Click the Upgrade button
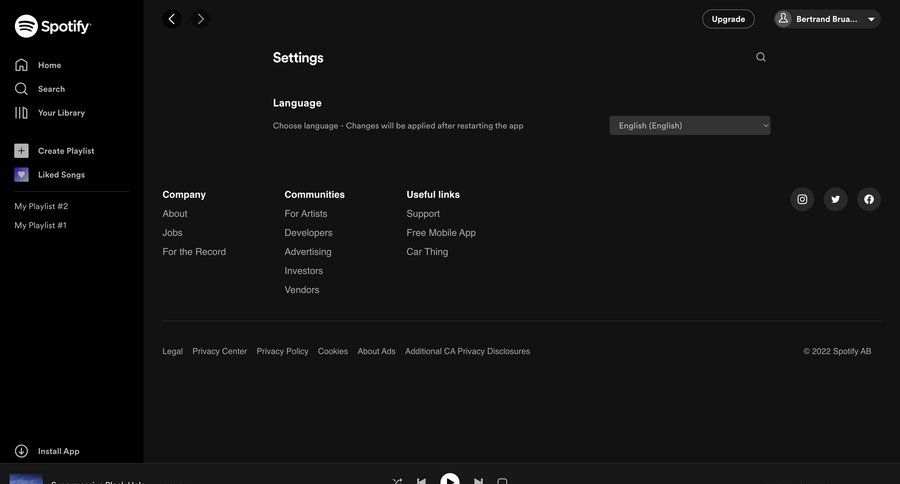Viewport: 900px width, 484px height. [x=728, y=19]
